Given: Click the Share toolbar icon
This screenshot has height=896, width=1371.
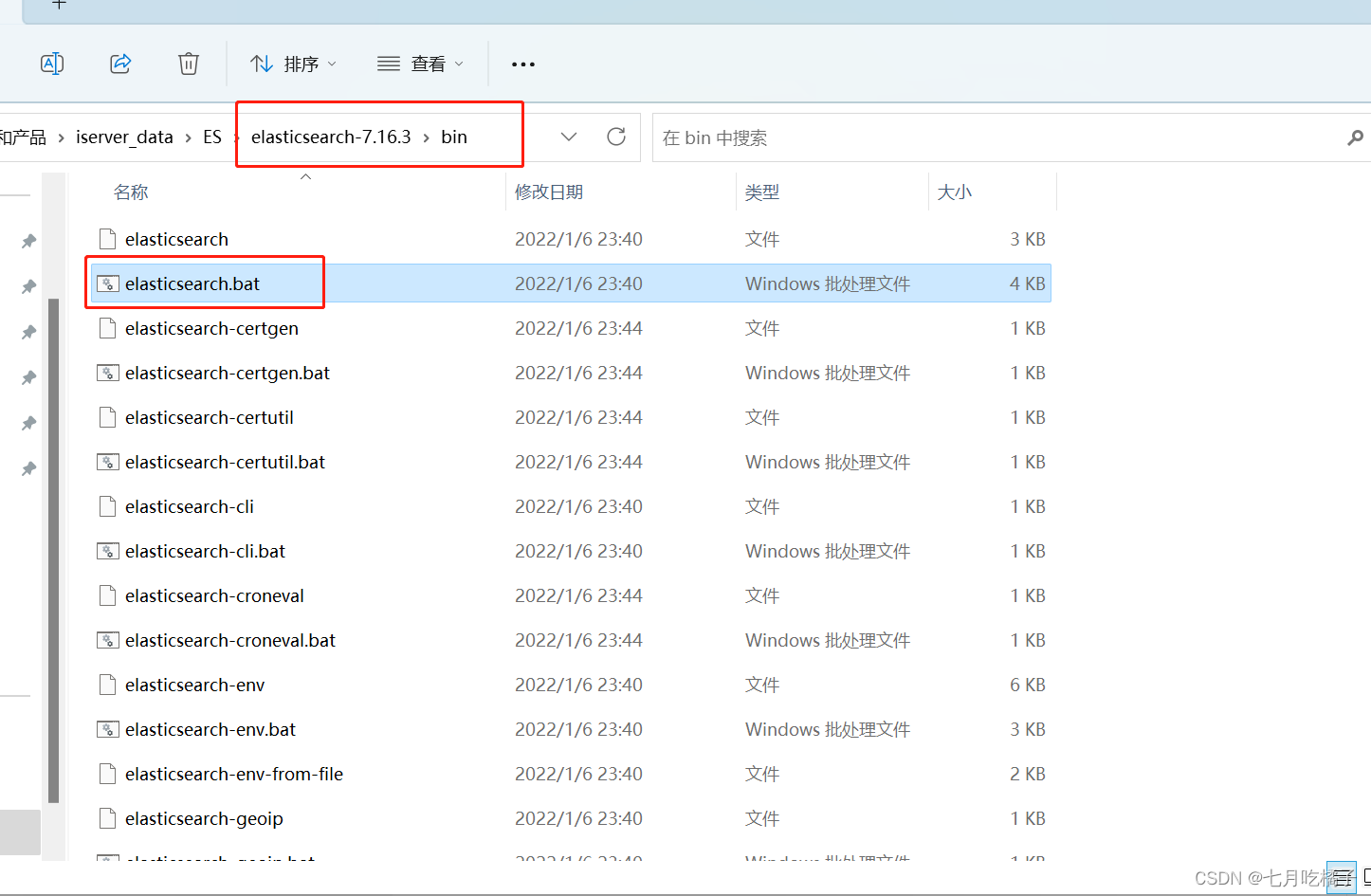Looking at the screenshot, I should tap(120, 64).
